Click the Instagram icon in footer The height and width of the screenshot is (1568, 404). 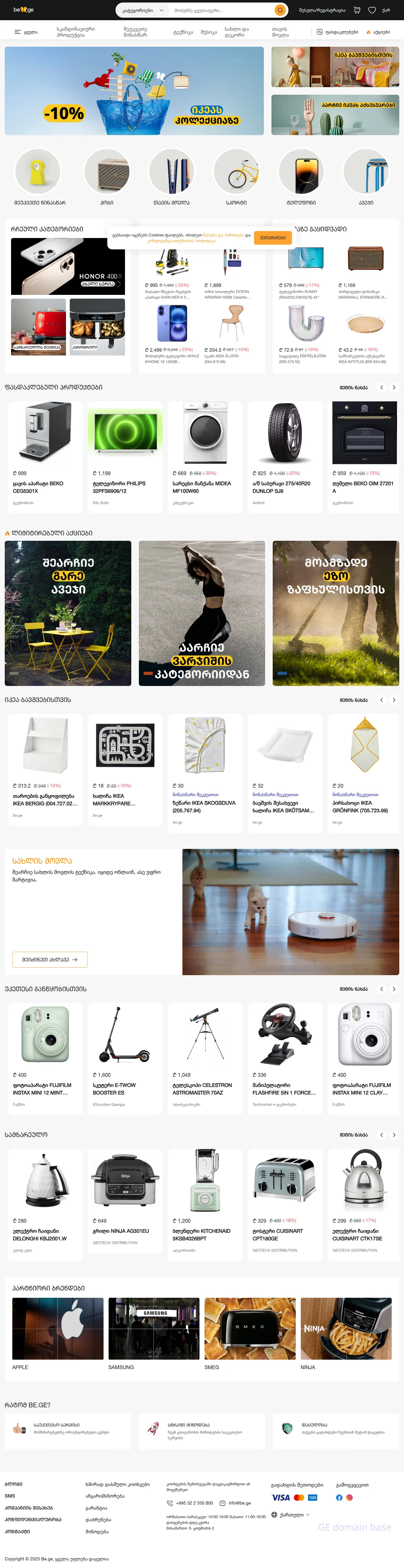tap(349, 1497)
